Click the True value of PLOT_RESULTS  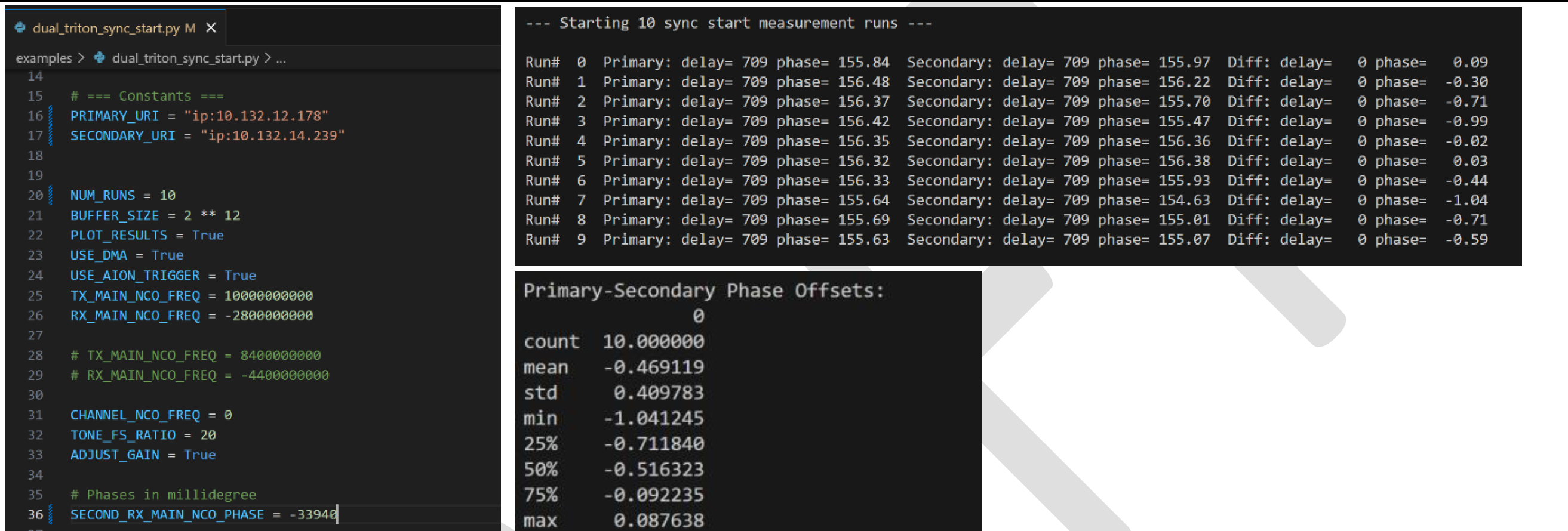pos(208,235)
